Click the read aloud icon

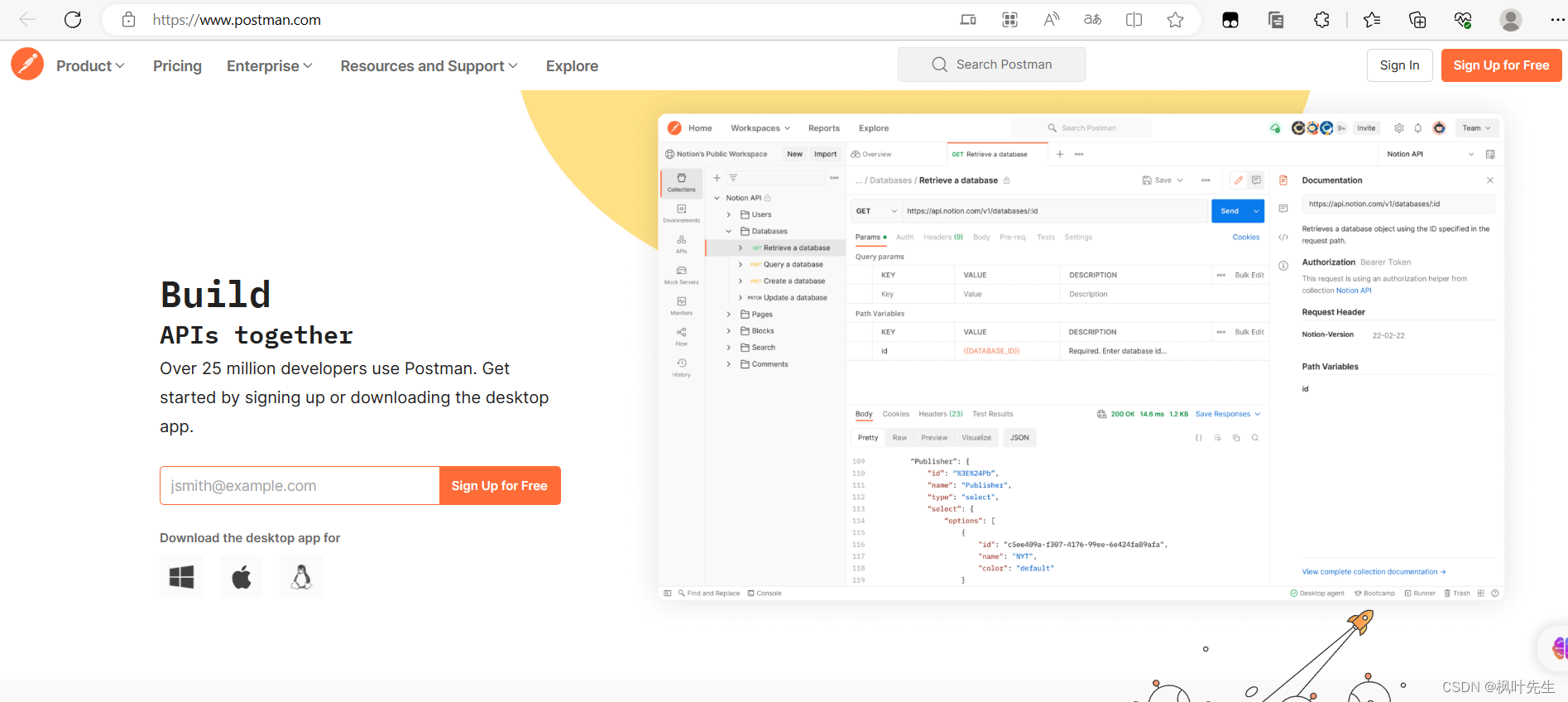(1051, 20)
